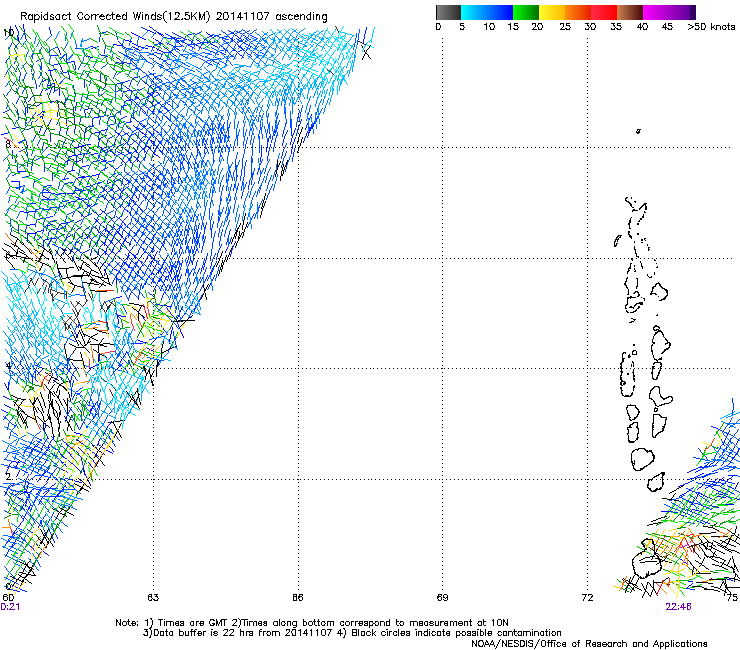
Task: Click the NOAA/NESDIS credit text
Action: point(589,644)
